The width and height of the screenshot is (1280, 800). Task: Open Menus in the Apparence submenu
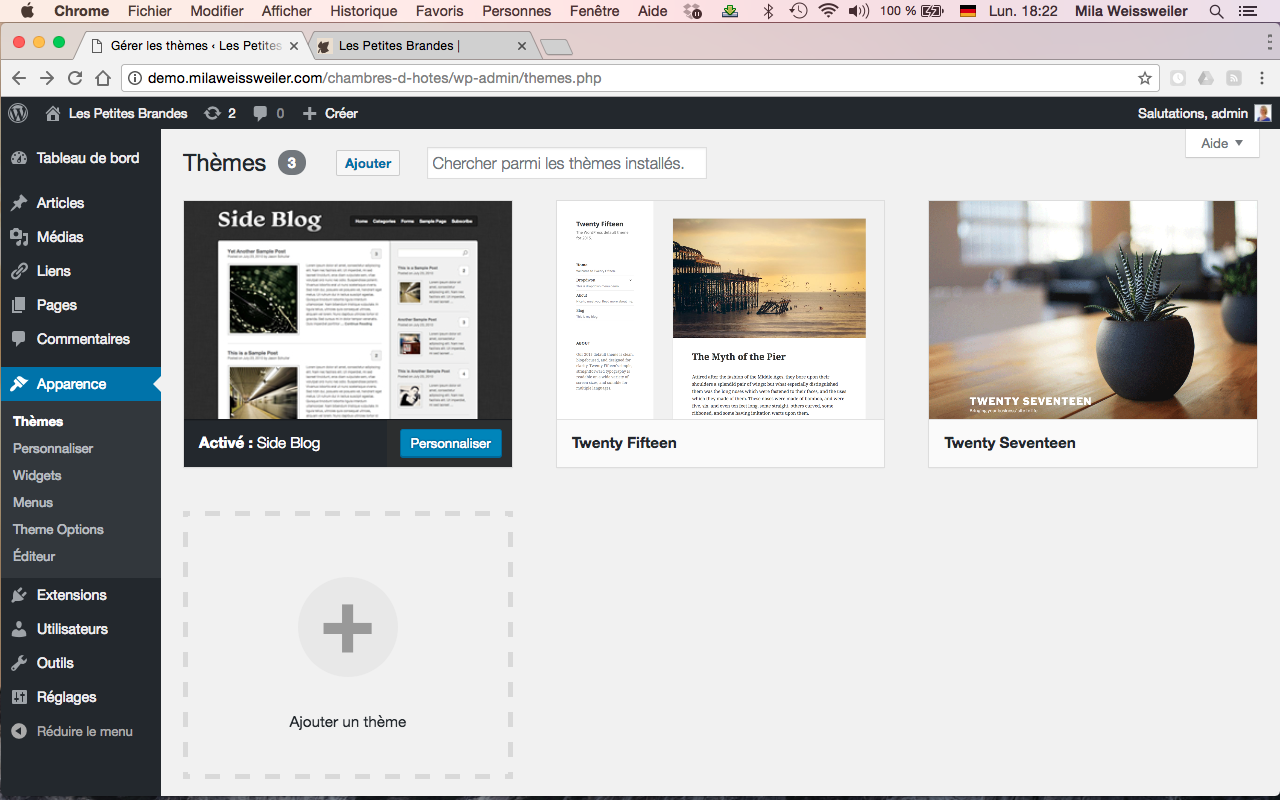[33, 502]
